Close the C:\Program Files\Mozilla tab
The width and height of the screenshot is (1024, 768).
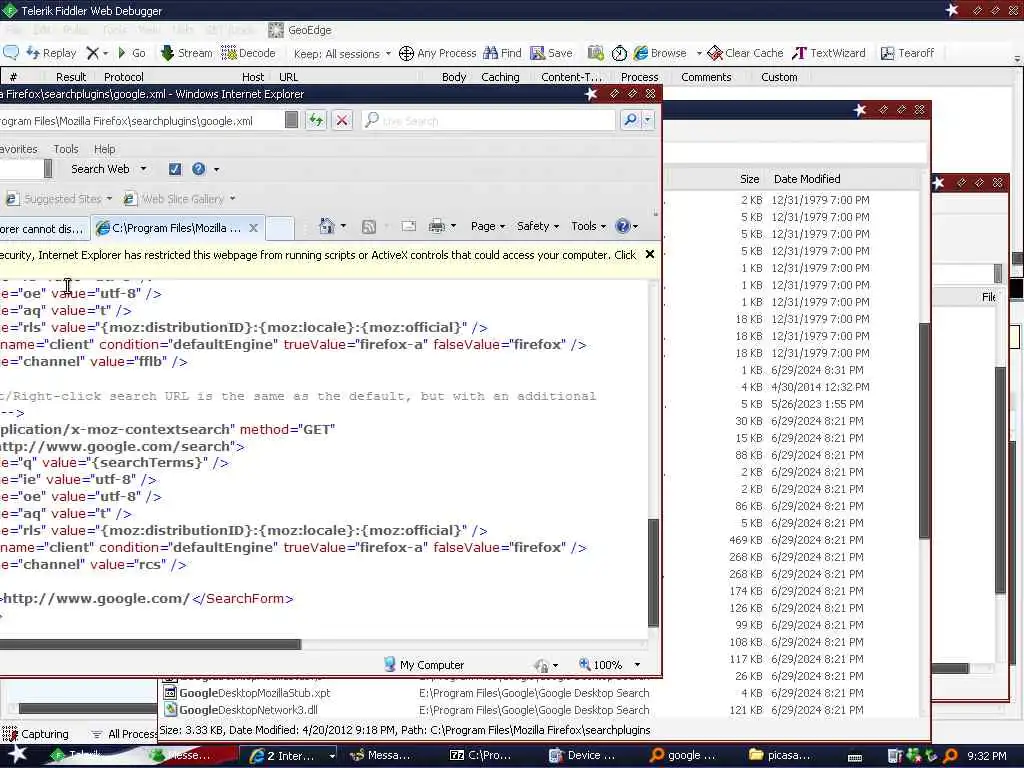pyautogui.click(x=253, y=228)
